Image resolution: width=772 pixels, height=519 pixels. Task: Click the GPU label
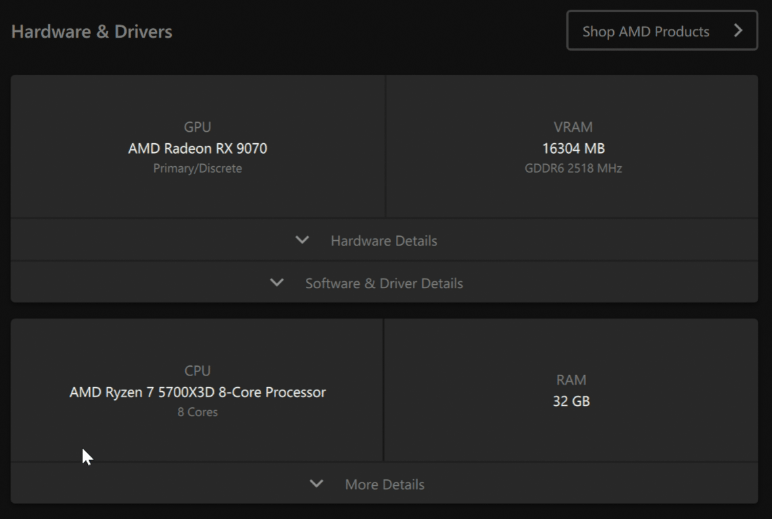197,127
